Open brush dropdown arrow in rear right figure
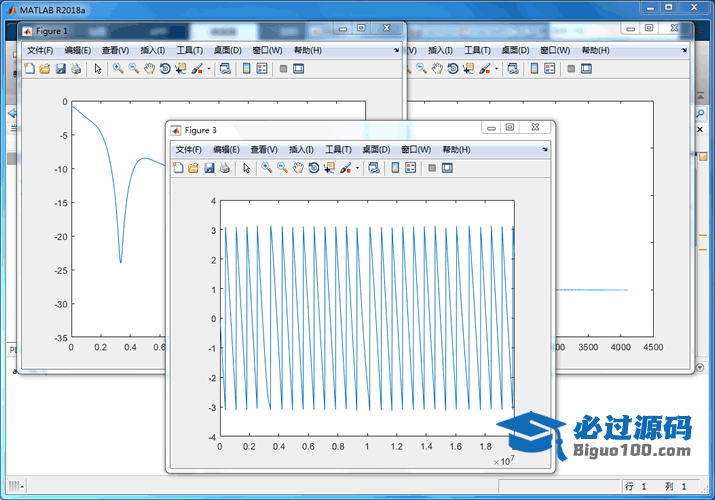Image resolution: width=715 pixels, height=500 pixels. tap(497, 69)
